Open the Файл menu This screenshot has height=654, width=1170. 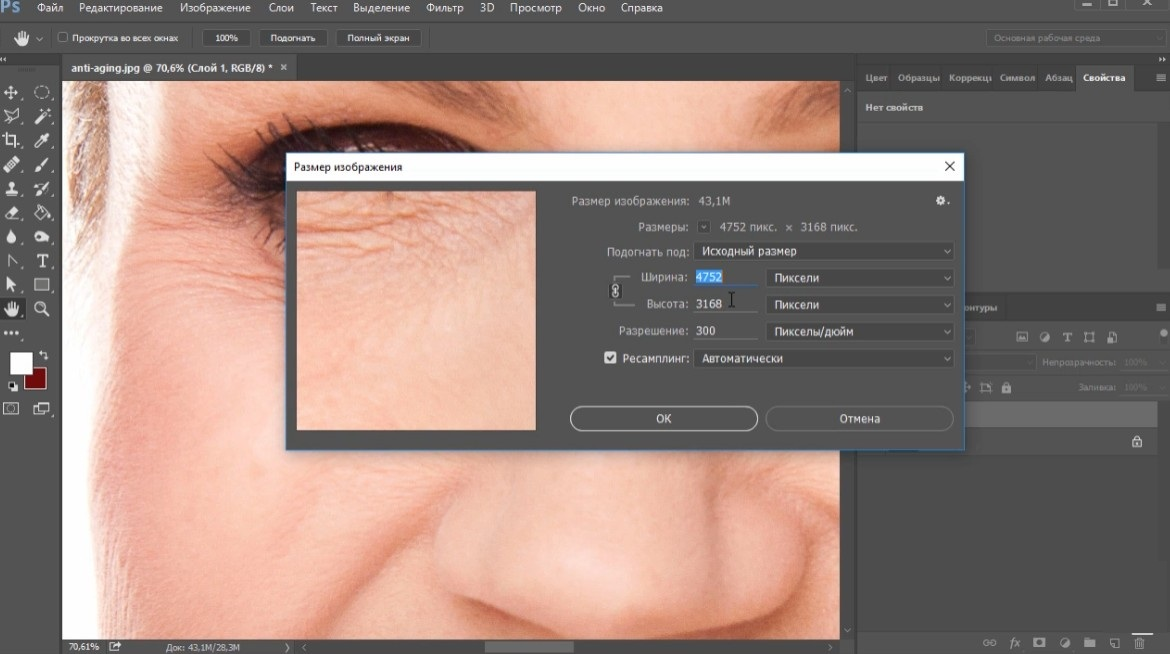tap(50, 8)
